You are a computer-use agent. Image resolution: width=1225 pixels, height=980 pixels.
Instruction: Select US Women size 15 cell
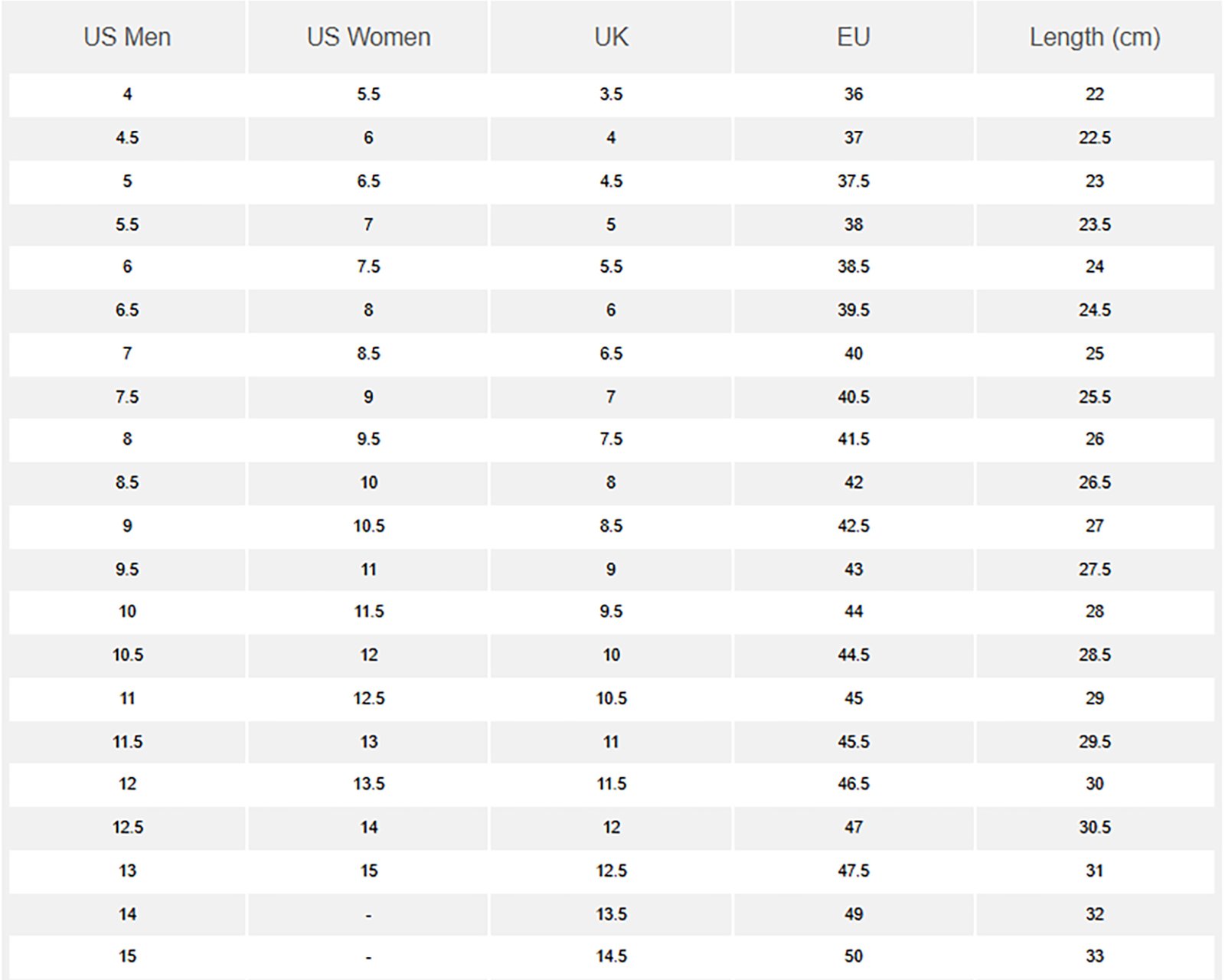368,871
